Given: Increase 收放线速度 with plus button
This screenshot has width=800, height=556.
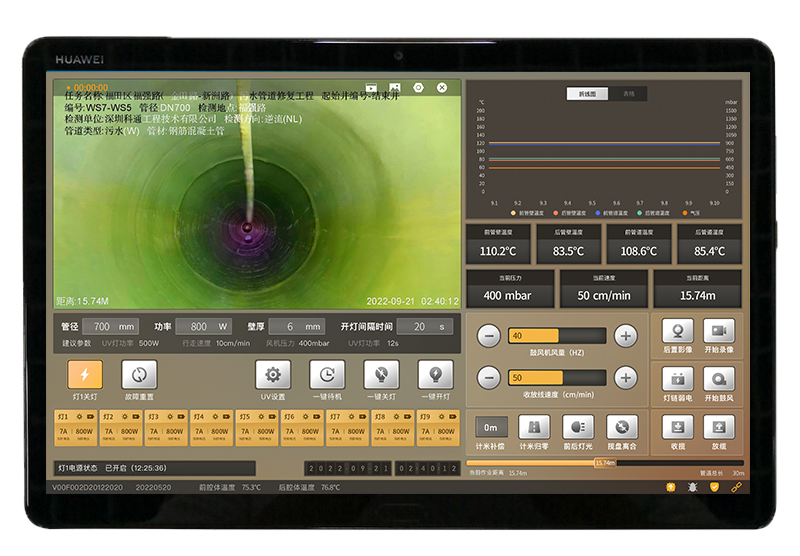Looking at the screenshot, I should click(626, 378).
